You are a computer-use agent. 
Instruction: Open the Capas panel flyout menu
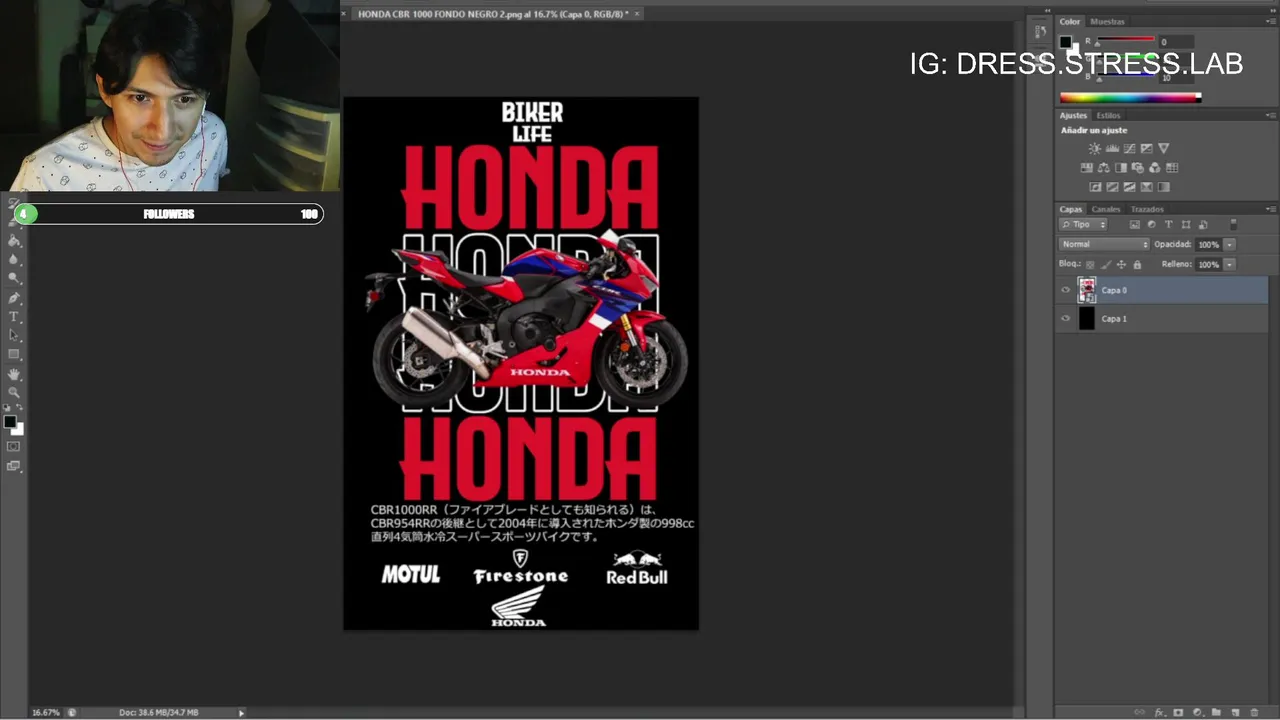(1271, 209)
